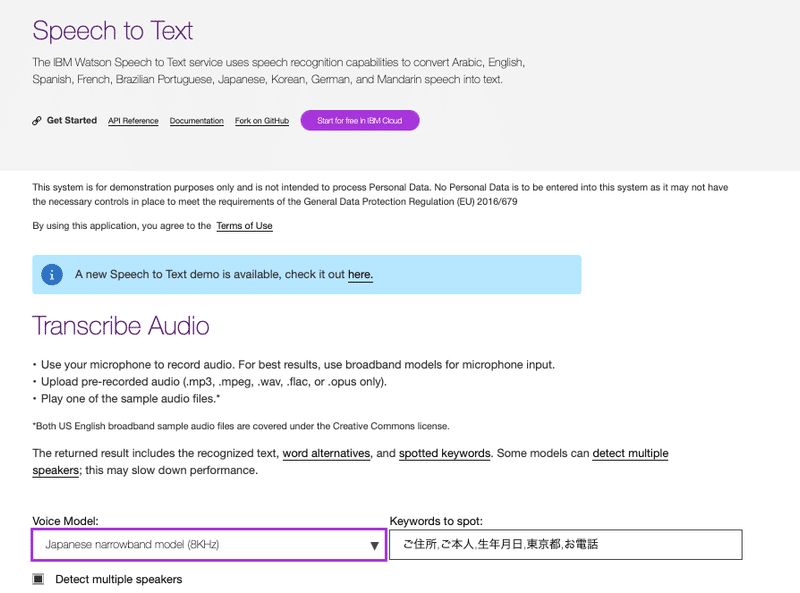
Task: Click the blue info icon in the banner
Action: pyautogui.click(x=52, y=274)
